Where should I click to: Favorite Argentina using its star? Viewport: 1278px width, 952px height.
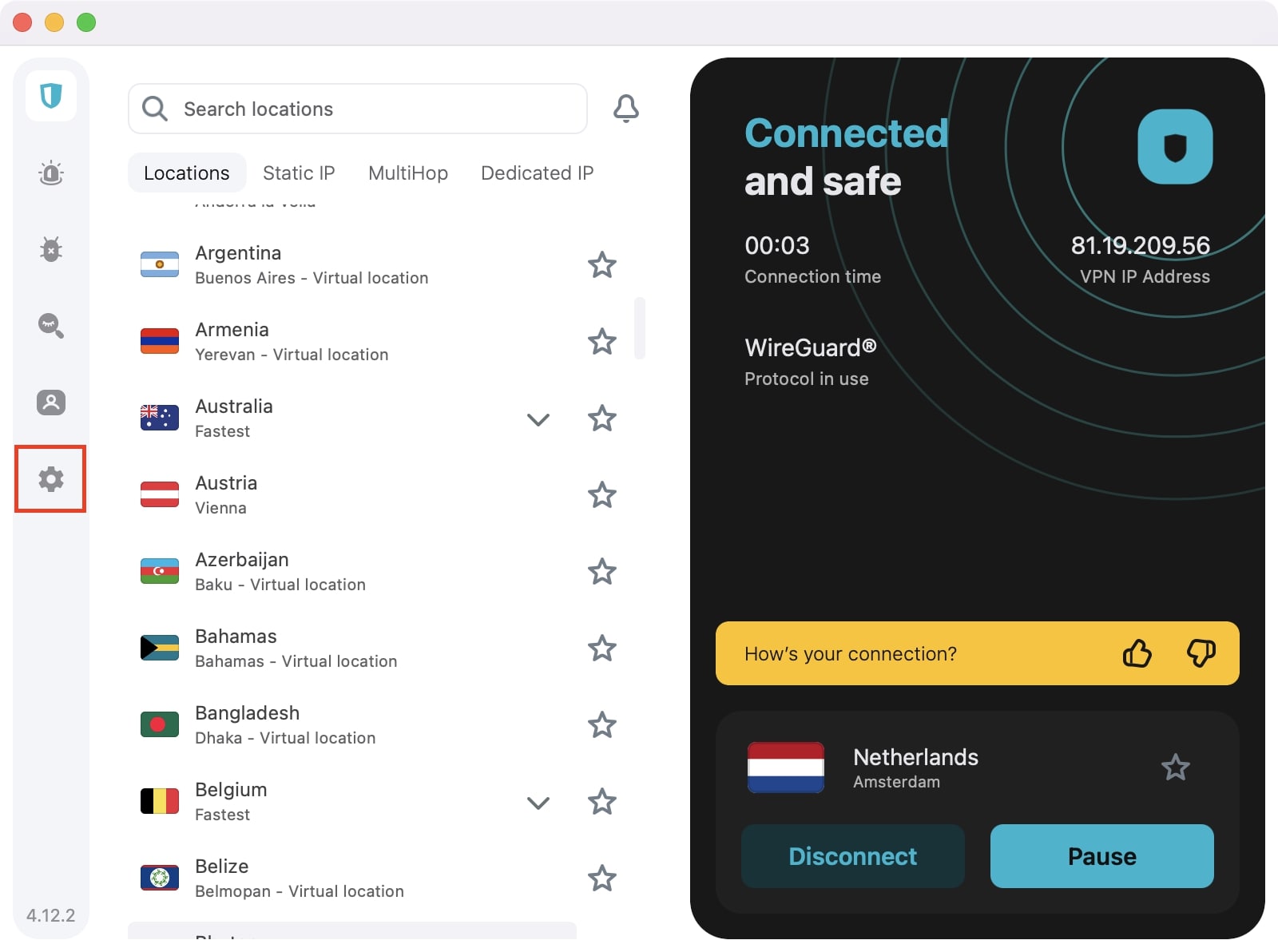(601, 265)
